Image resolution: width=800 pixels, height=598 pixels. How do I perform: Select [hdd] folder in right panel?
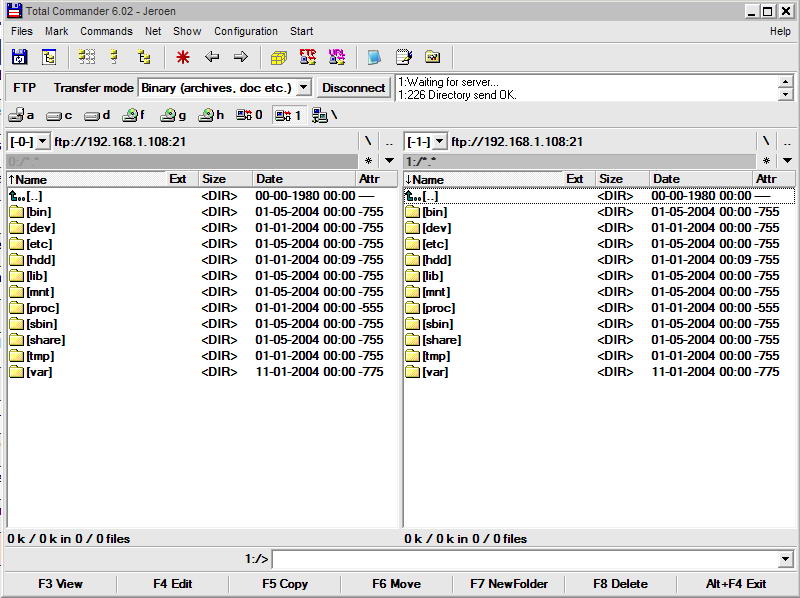tap(599, 260)
